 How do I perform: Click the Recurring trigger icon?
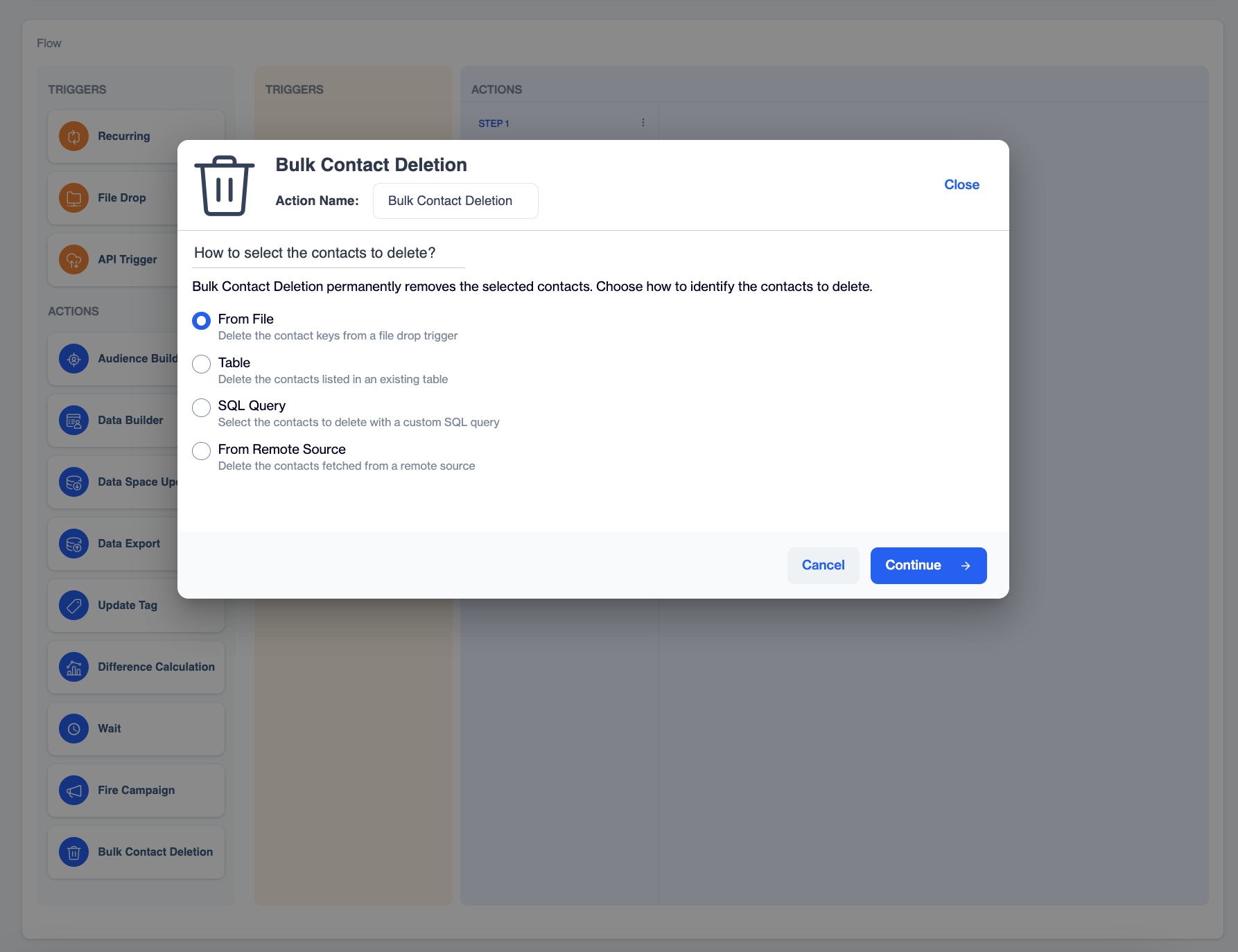[x=73, y=136]
